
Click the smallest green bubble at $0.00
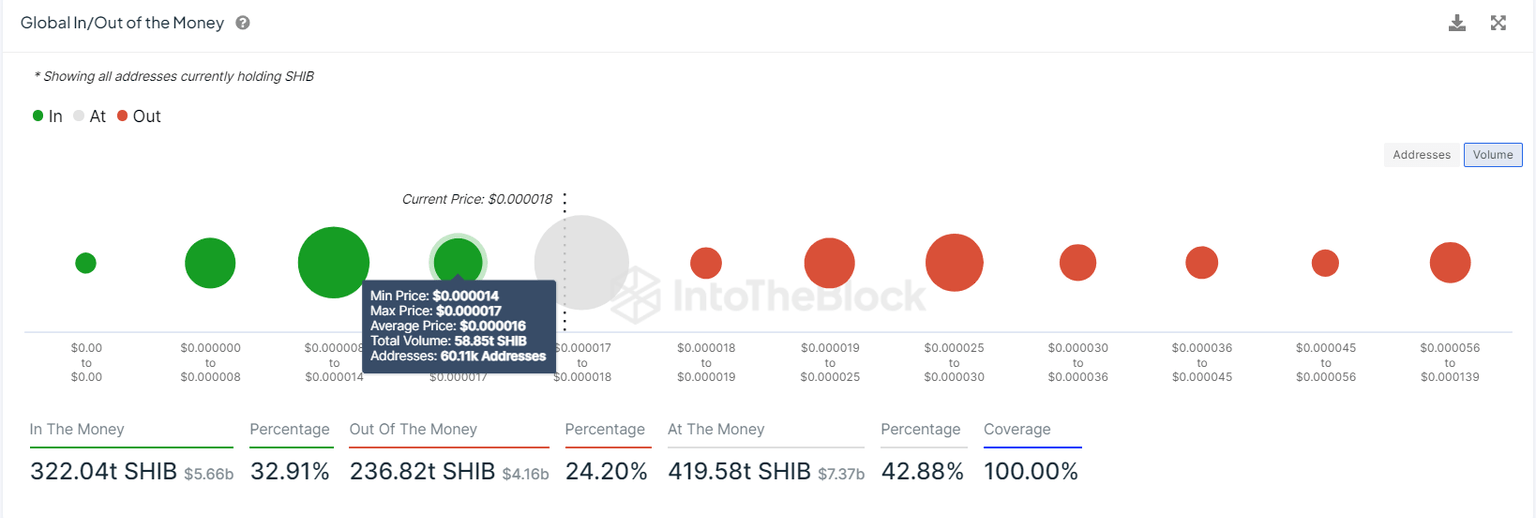pyautogui.click(x=86, y=263)
